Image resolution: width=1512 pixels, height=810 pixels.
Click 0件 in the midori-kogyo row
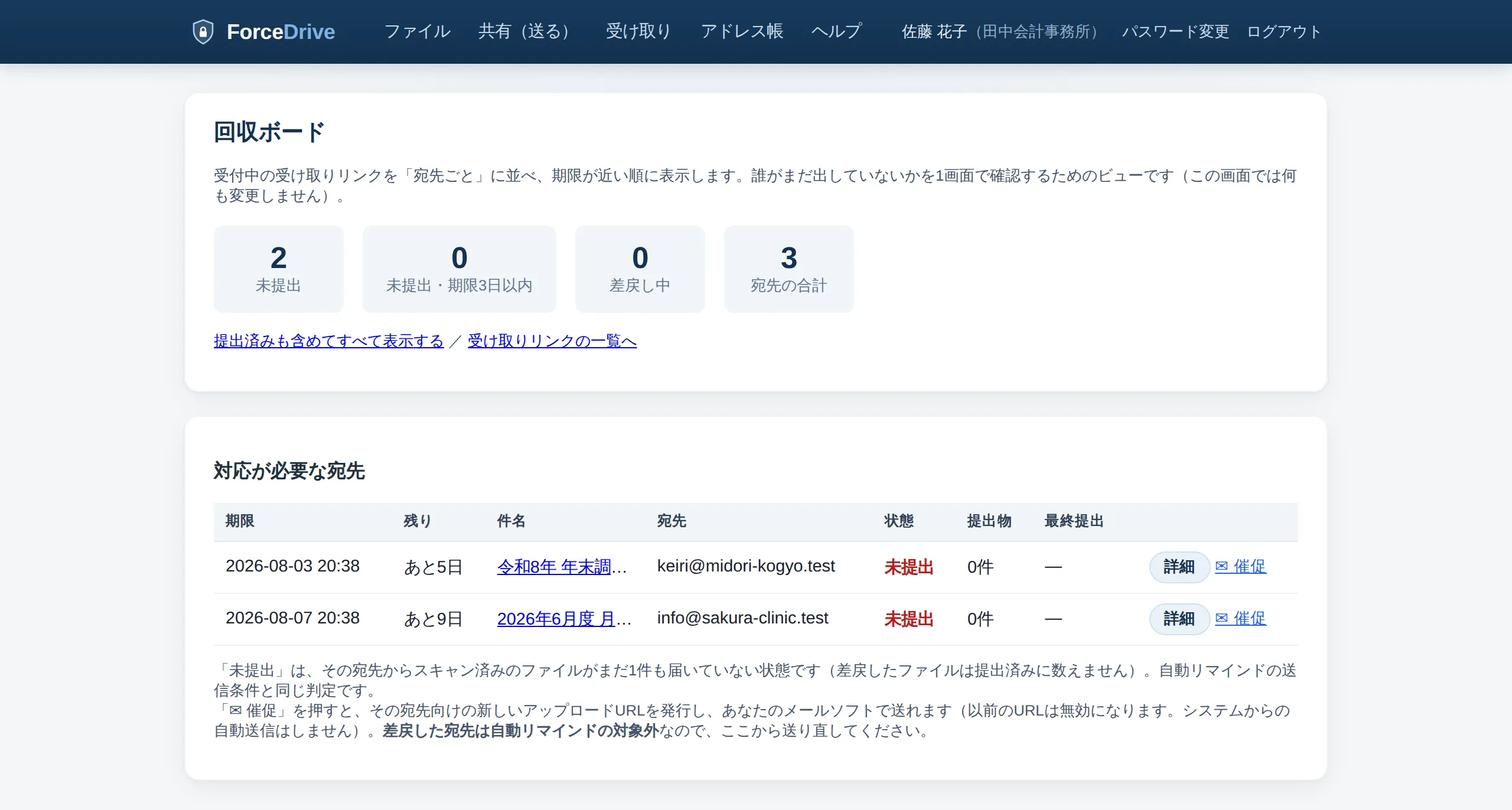pos(980,567)
